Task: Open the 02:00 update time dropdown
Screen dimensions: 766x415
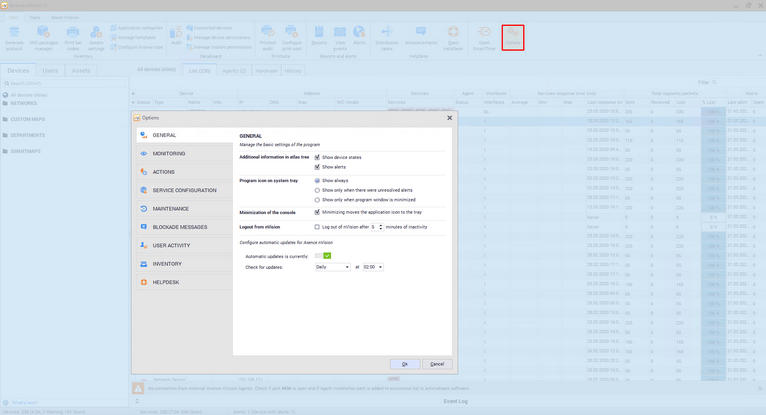Action: [x=372, y=267]
